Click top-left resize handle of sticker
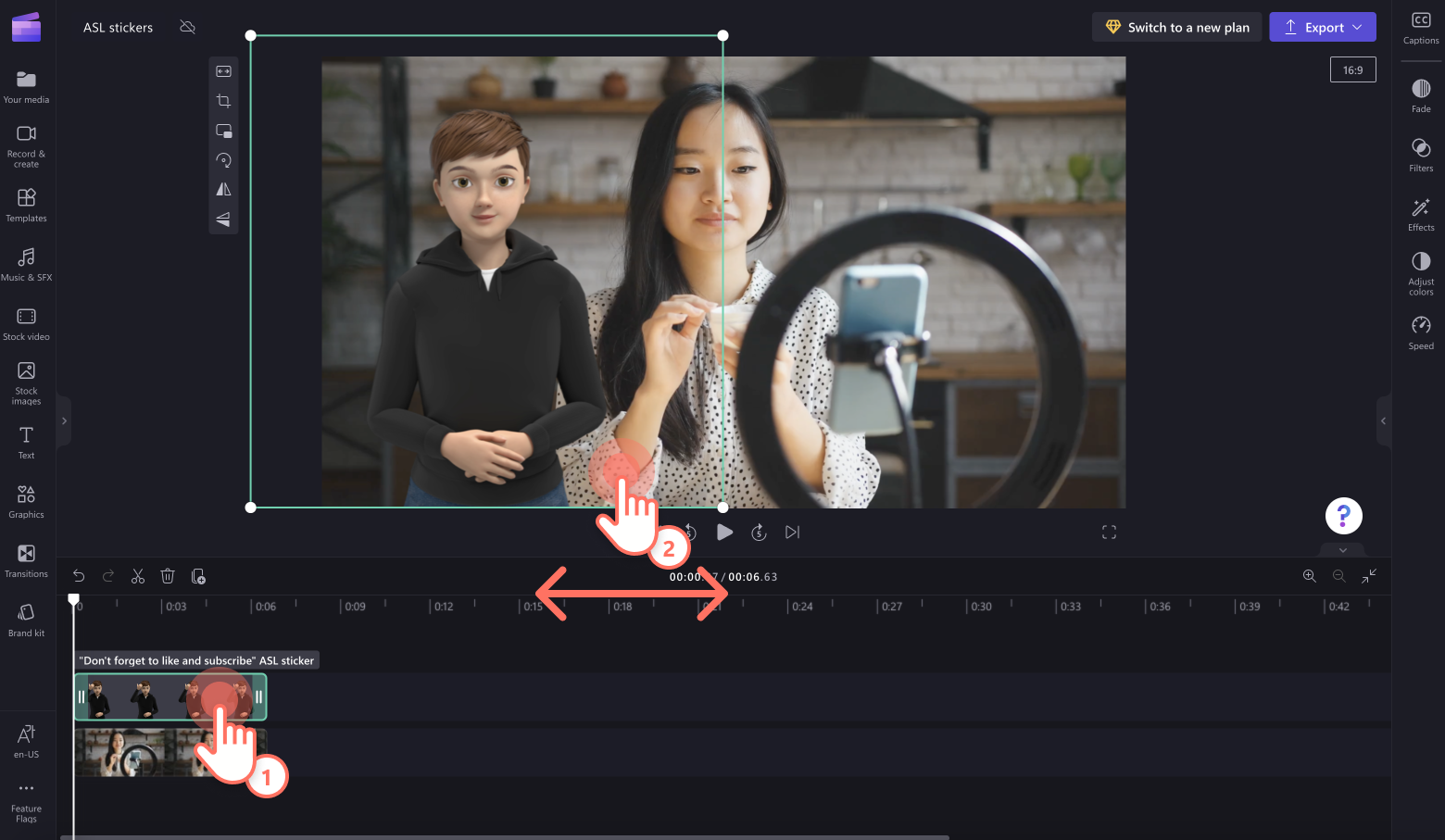 coord(250,35)
